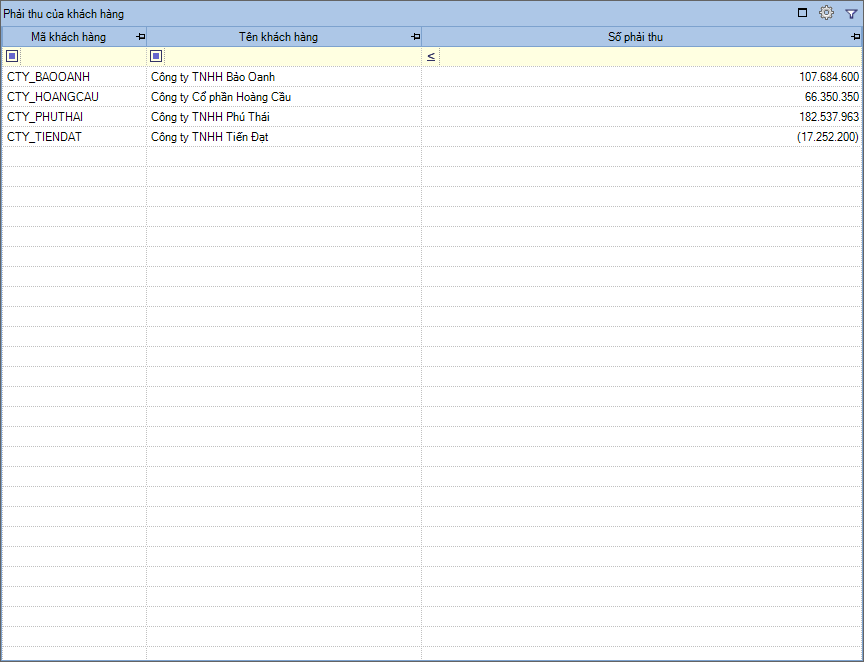The width and height of the screenshot is (864, 662).
Task: Sort by Số phải thu column header
Action: click(x=635, y=37)
